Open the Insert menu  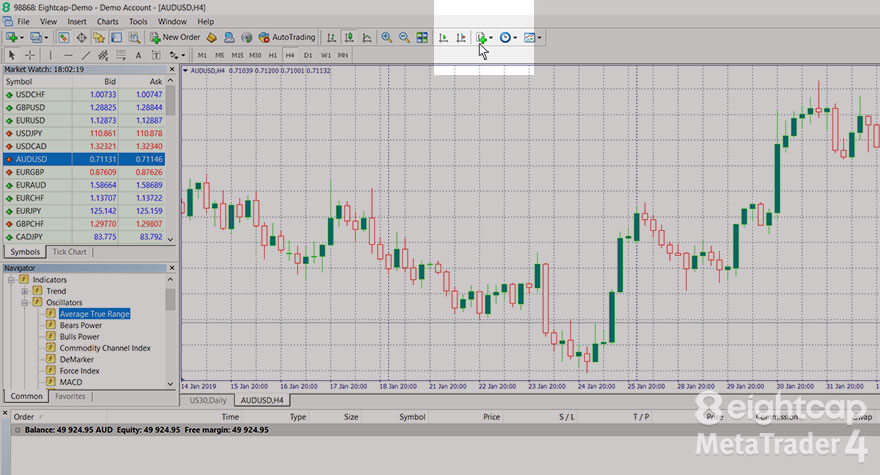pyautogui.click(x=77, y=21)
